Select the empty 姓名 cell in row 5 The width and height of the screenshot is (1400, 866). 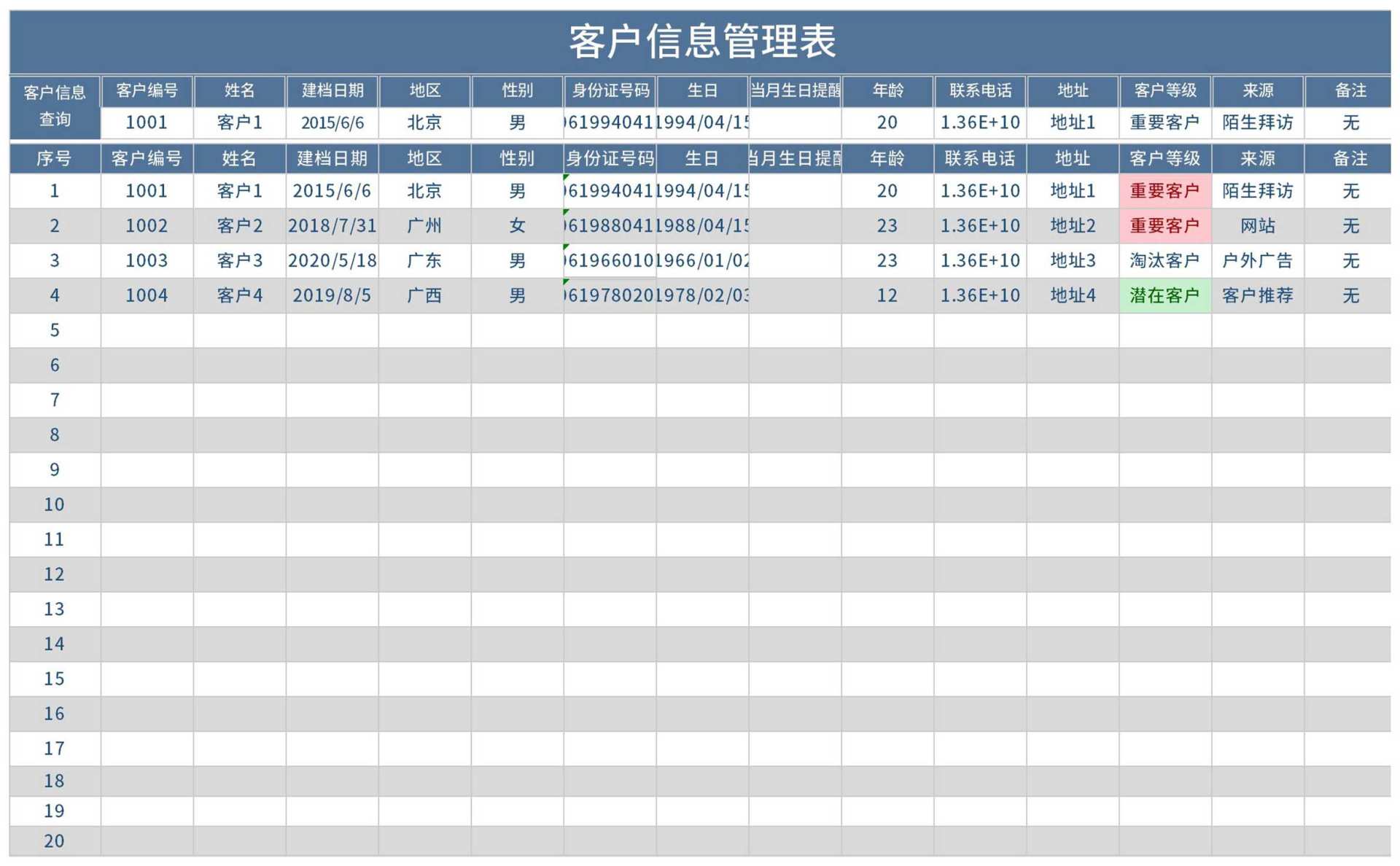pyautogui.click(x=241, y=330)
